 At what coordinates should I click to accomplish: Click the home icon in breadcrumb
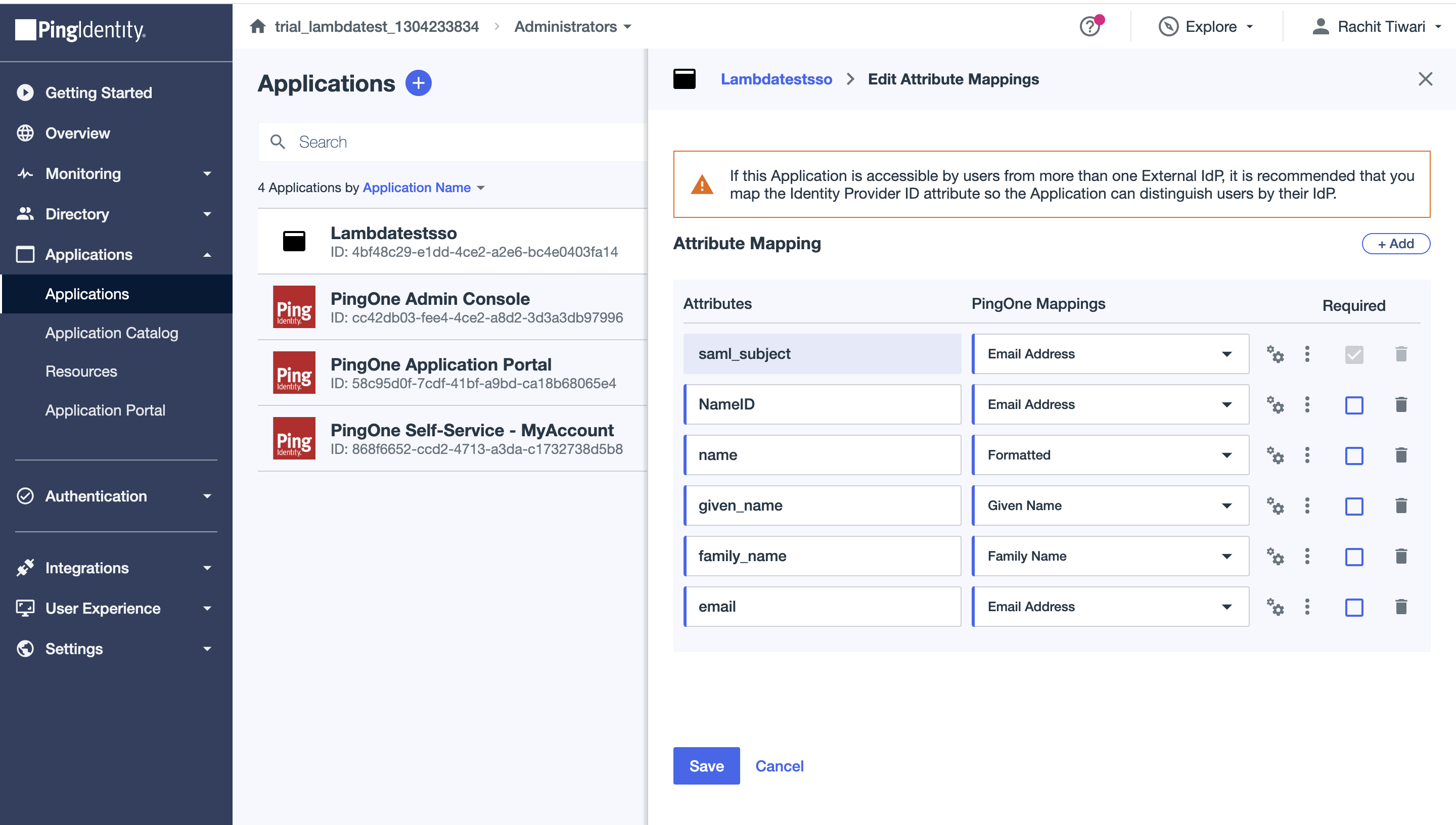258,27
